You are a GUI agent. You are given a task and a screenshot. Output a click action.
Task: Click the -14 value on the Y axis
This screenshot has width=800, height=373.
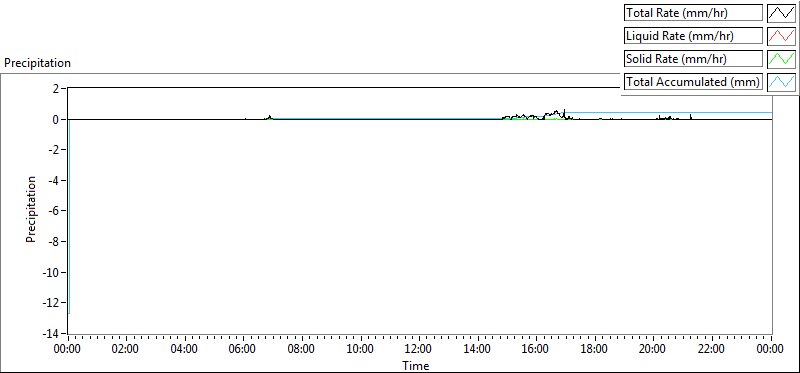[51, 334]
